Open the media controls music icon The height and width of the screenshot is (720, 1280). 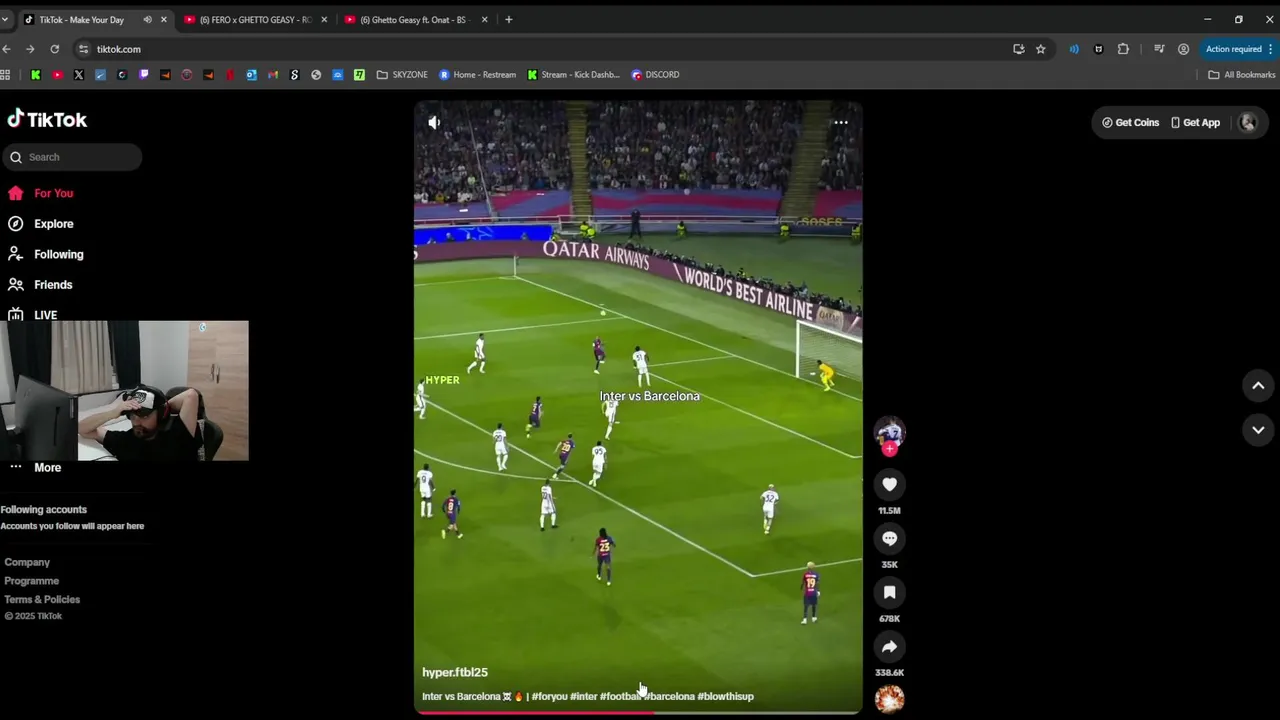[1159, 49]
